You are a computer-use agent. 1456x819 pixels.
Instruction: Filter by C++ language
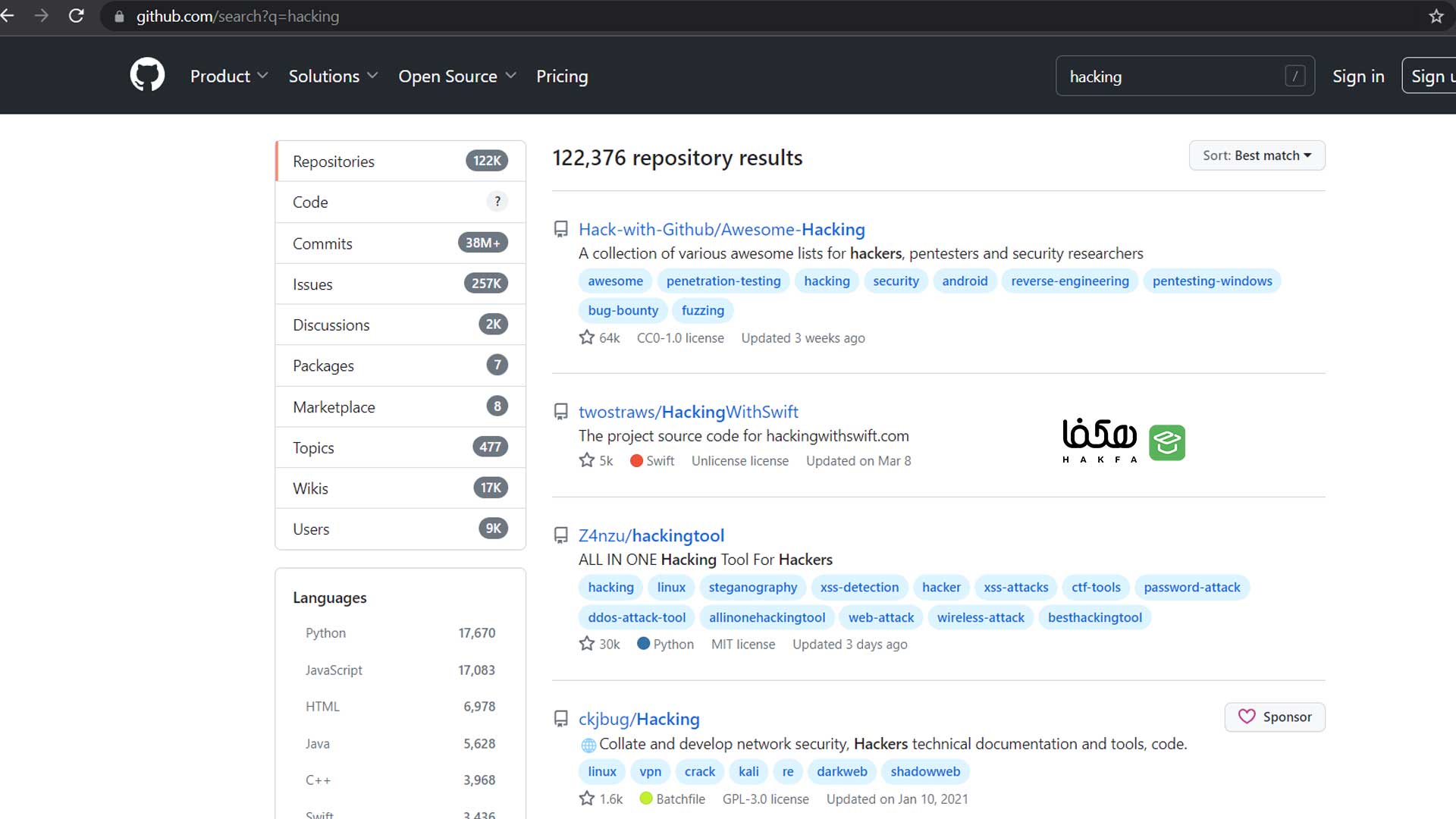pos(400,780)
